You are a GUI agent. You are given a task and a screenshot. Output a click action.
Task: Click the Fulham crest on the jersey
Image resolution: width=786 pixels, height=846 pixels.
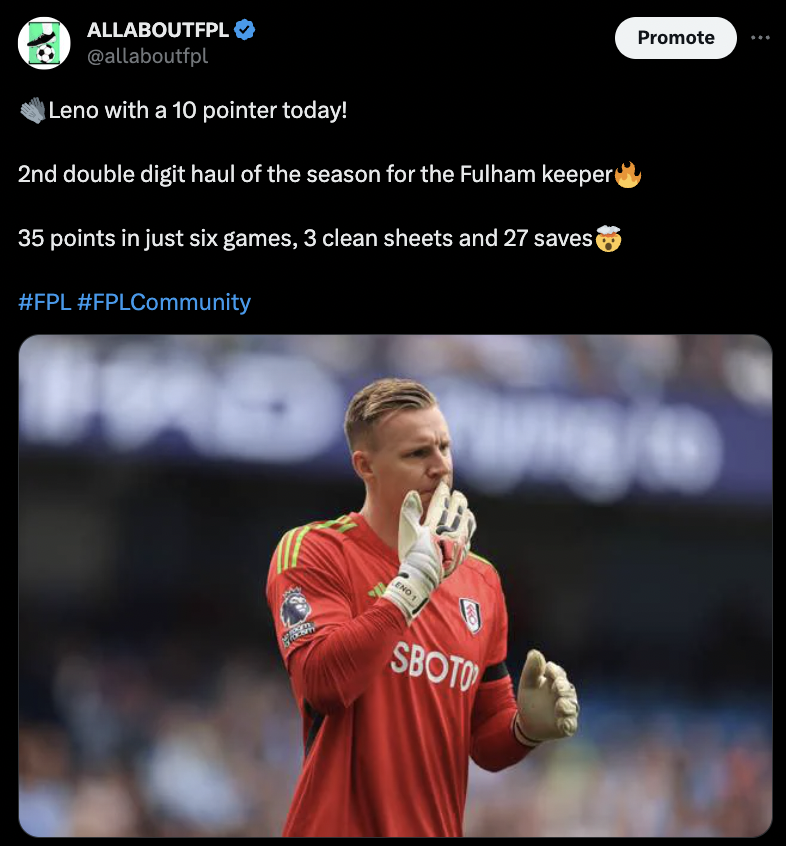471,616
